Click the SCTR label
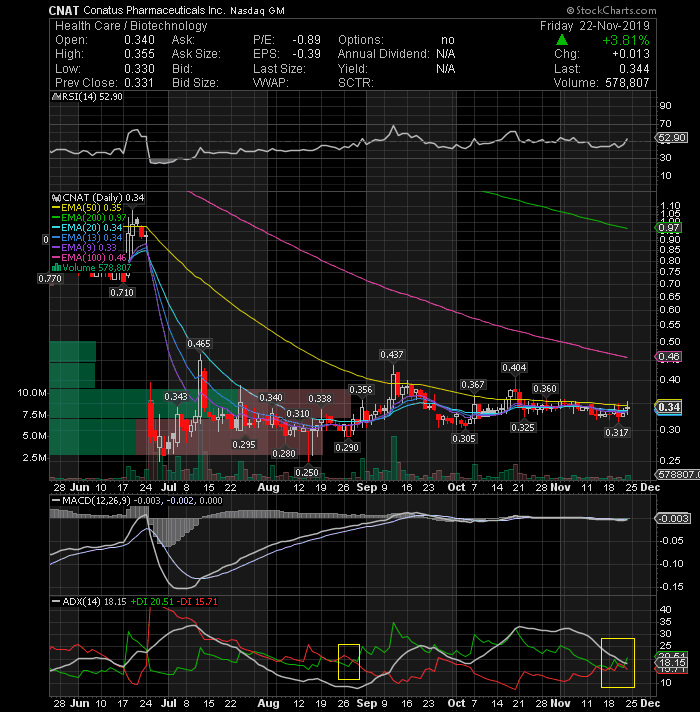700x712 pixels. click(356, 83)
